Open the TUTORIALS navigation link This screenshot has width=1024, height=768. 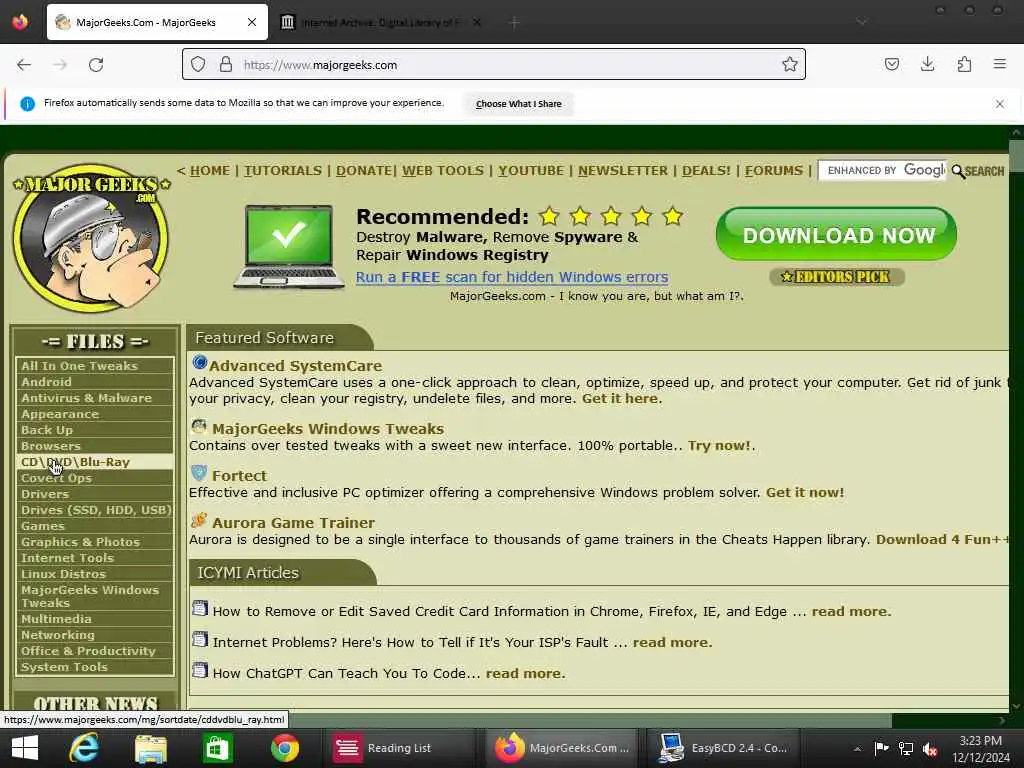click(283, 170)
